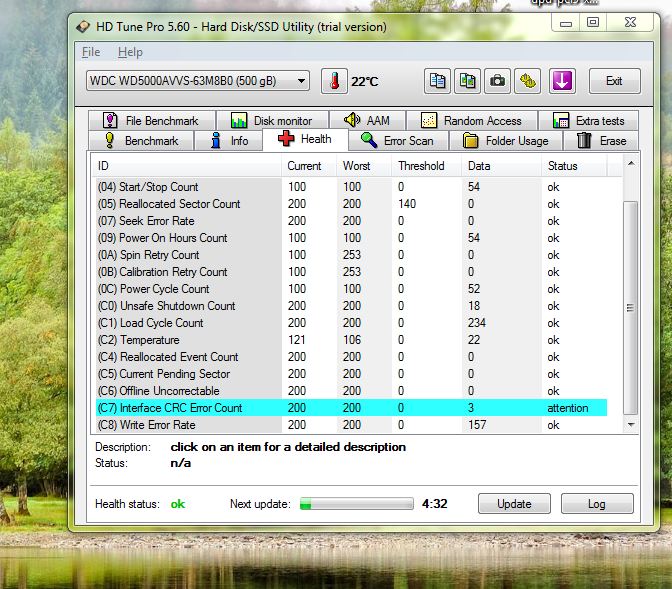The width and height of the screenshot is (672, 589).
Task: Click the 'attention' status of CRC Error row
Action: tap(567, 408)
